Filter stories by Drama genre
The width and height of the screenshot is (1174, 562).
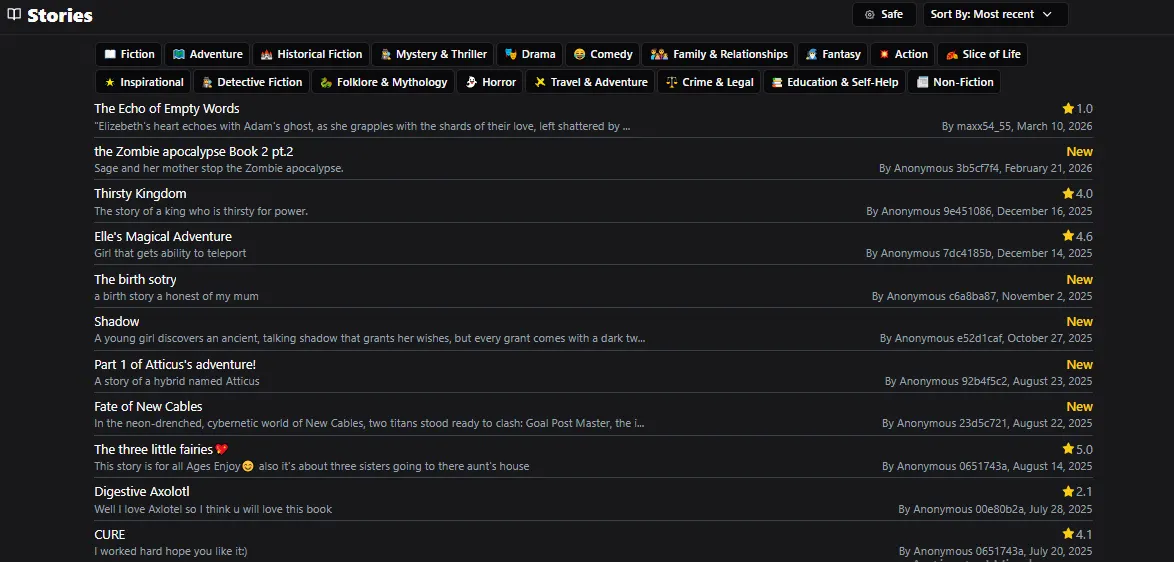point(530,54)
